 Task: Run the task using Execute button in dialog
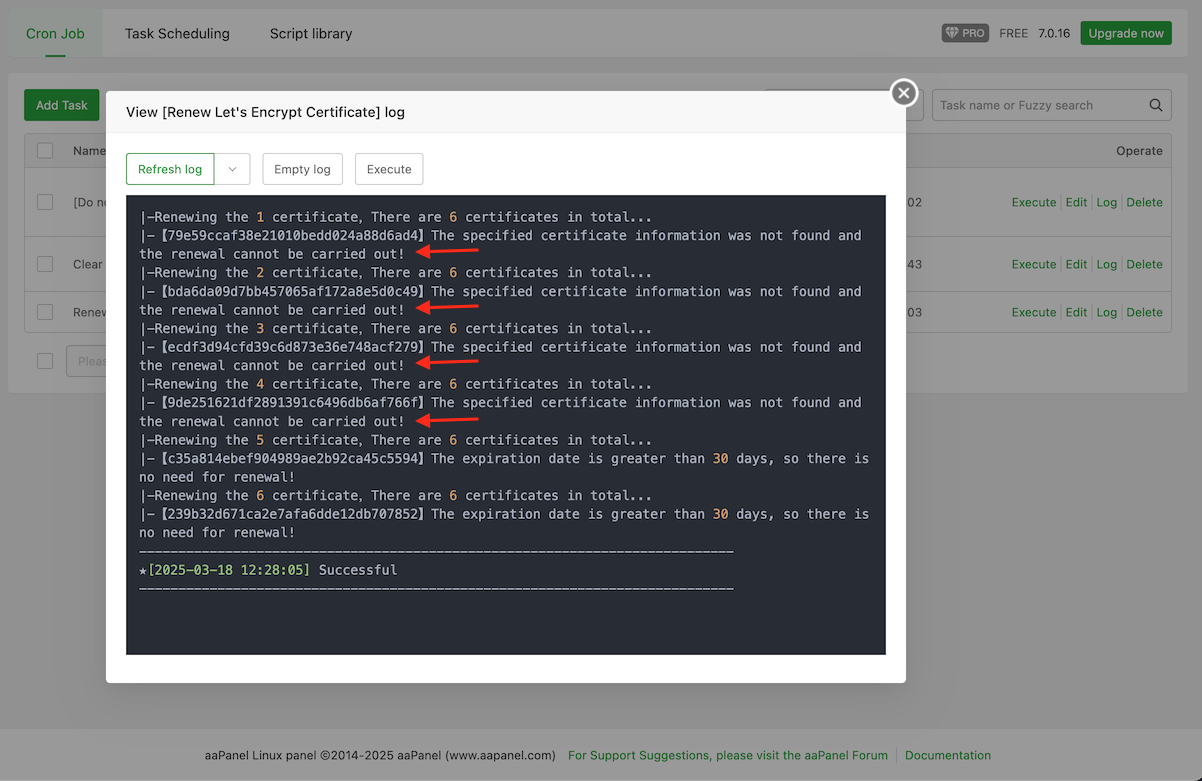(389, 169)
